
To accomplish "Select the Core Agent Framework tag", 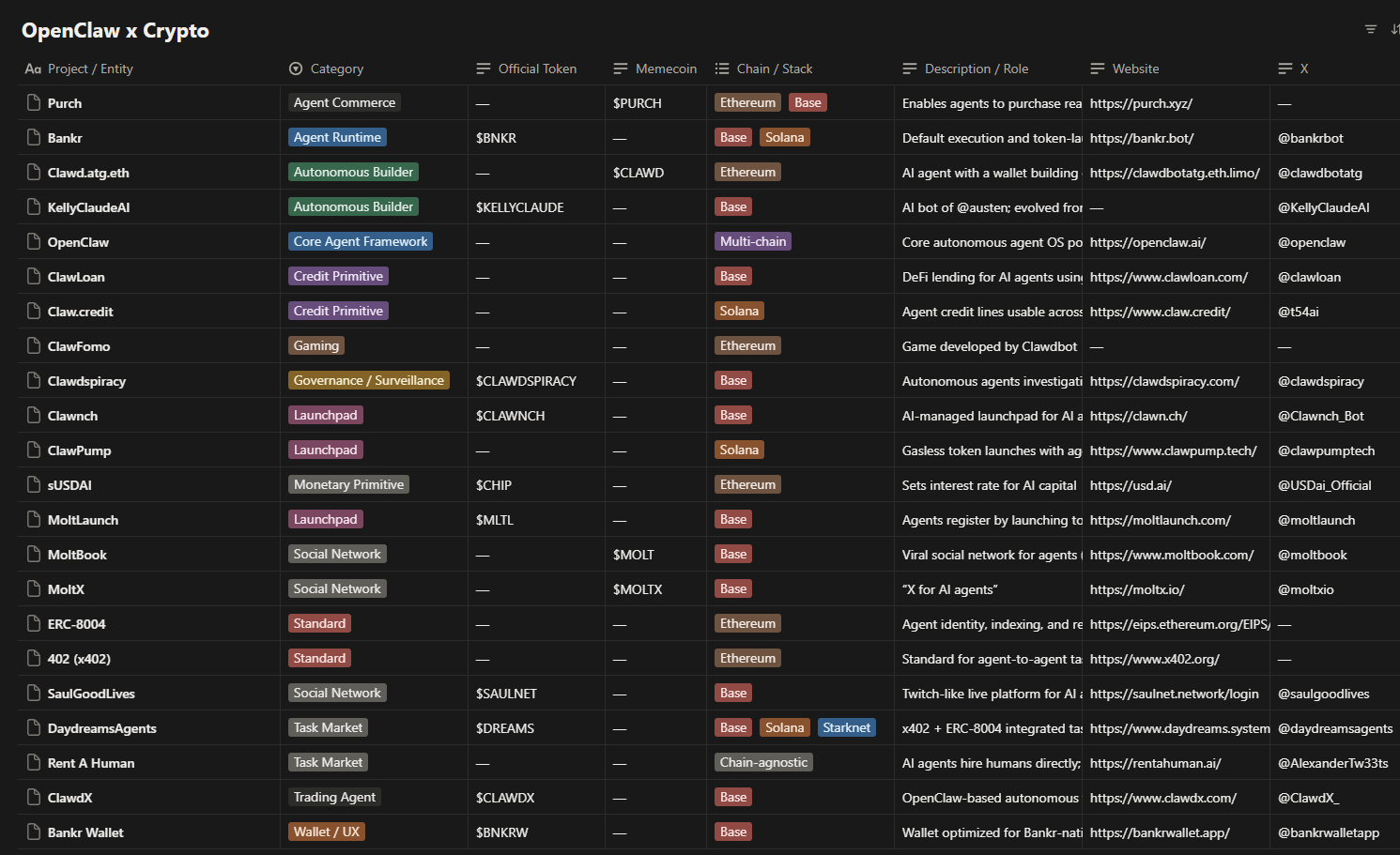I will (361, 241).
